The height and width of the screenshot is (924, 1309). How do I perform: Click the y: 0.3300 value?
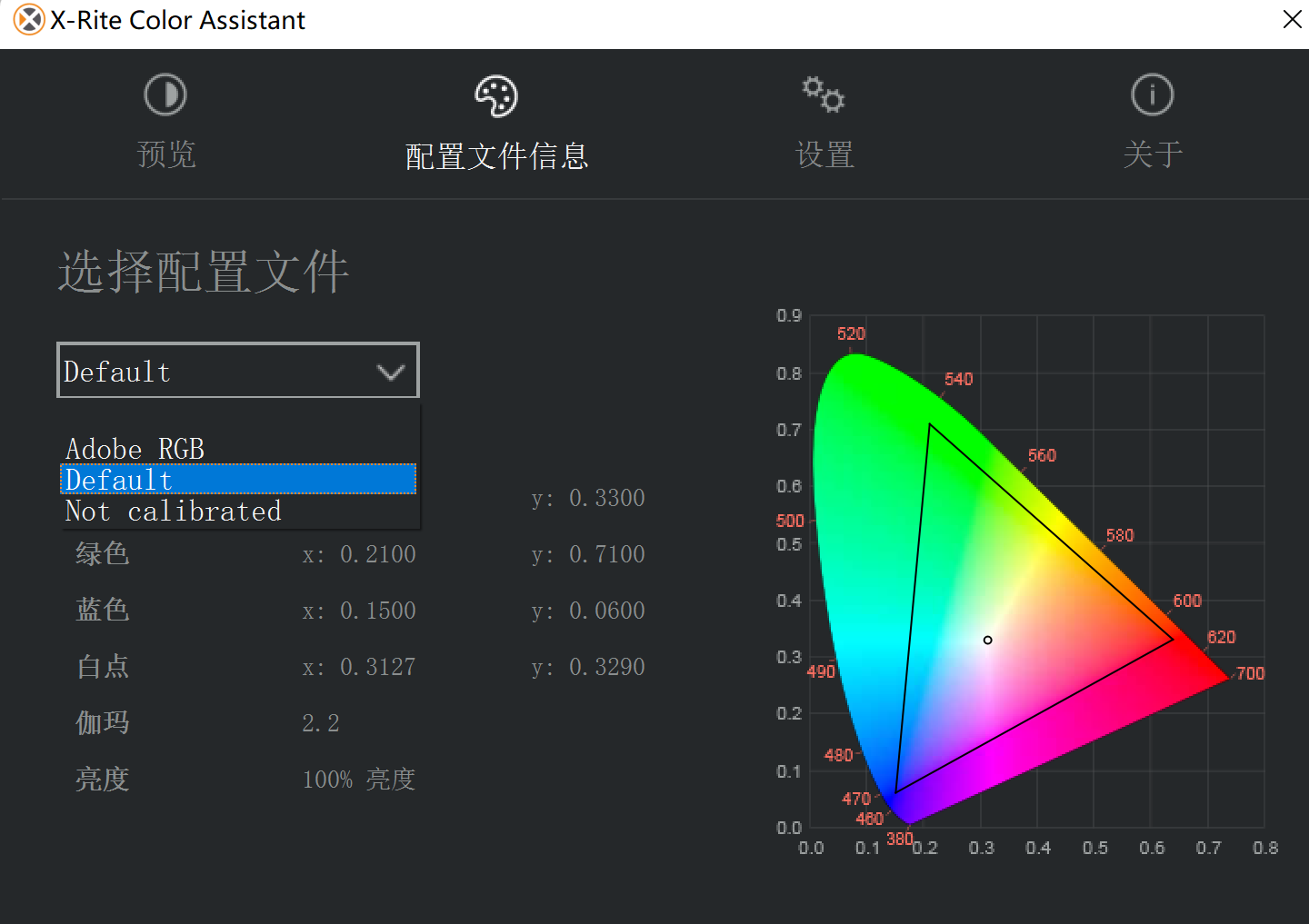(x=588, y=498)
